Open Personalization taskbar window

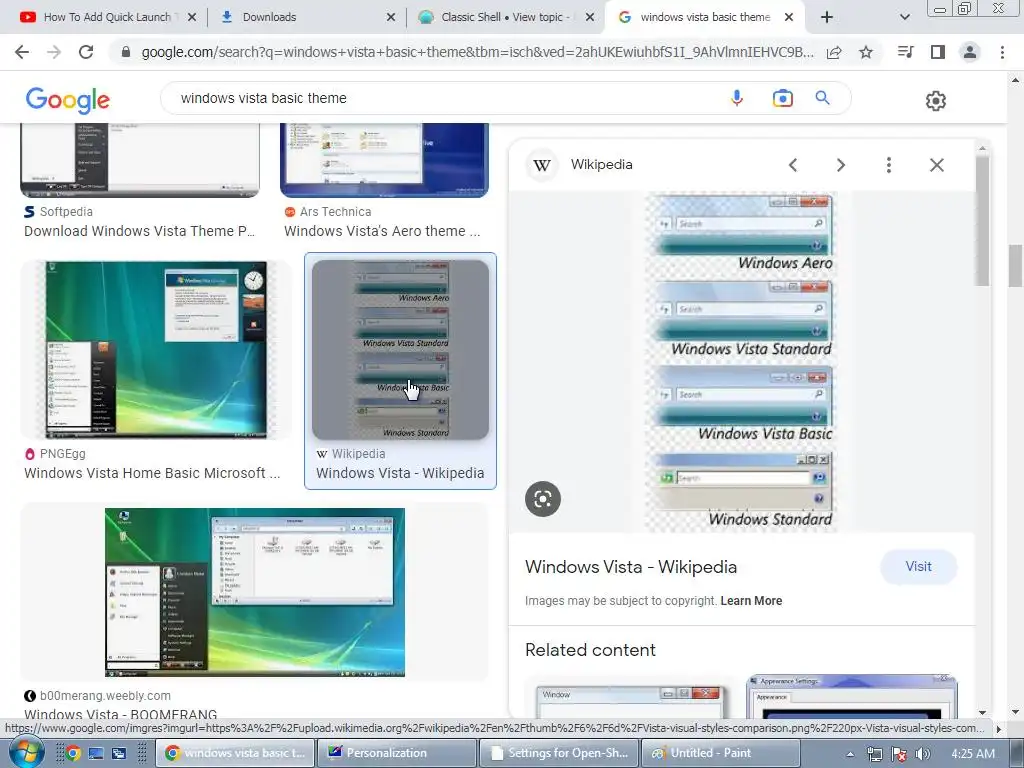[x=396, y=753]
